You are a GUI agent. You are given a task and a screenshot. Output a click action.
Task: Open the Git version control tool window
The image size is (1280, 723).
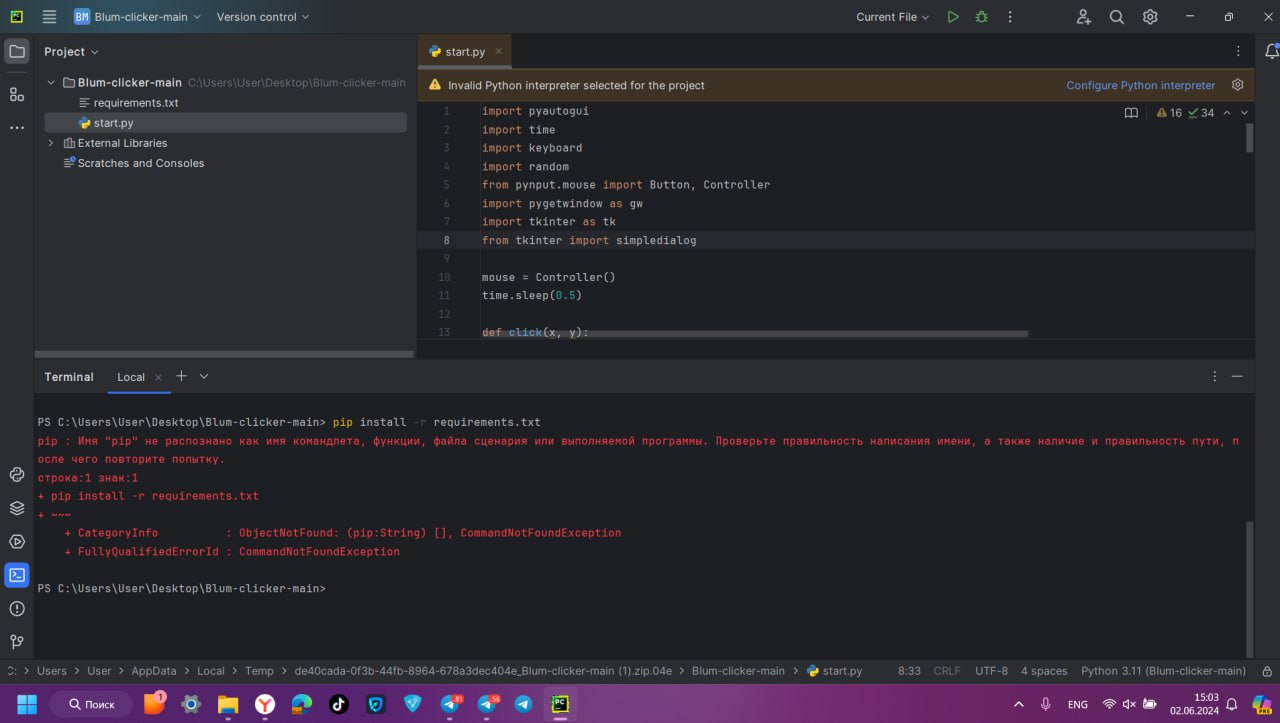point(17,641)
